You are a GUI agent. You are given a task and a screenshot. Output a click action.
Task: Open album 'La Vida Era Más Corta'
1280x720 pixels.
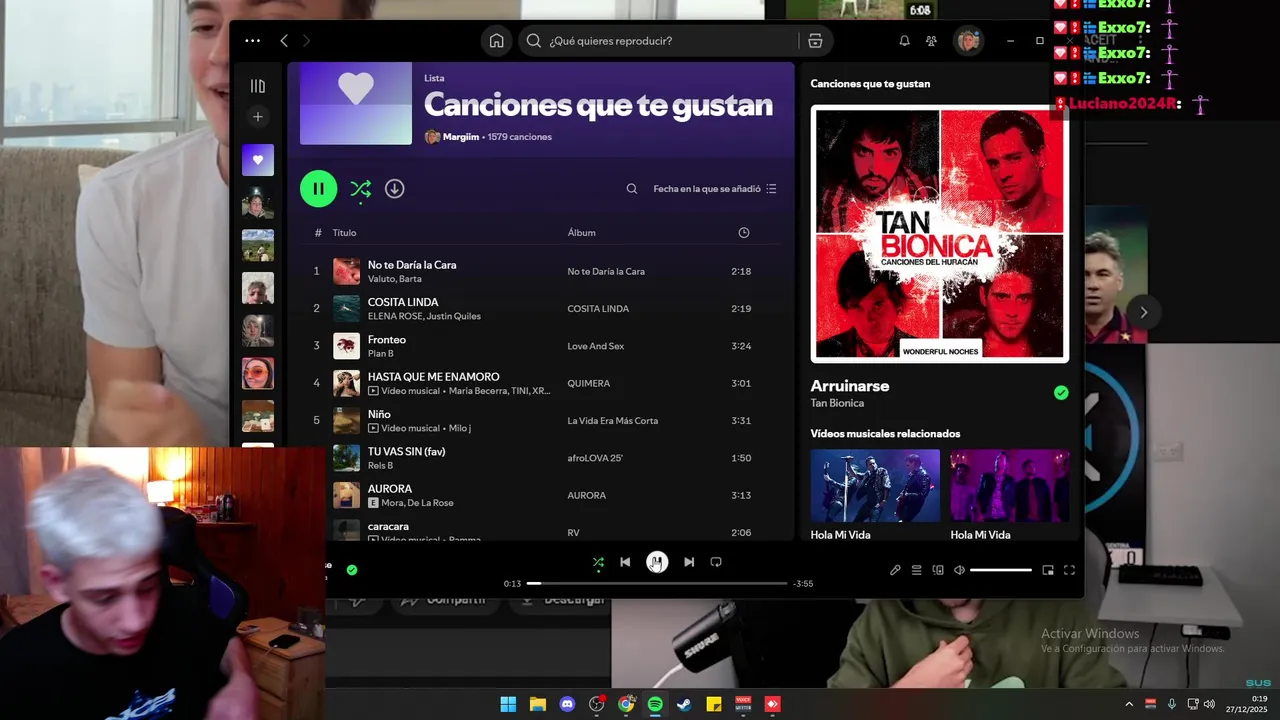pos(612,421)
